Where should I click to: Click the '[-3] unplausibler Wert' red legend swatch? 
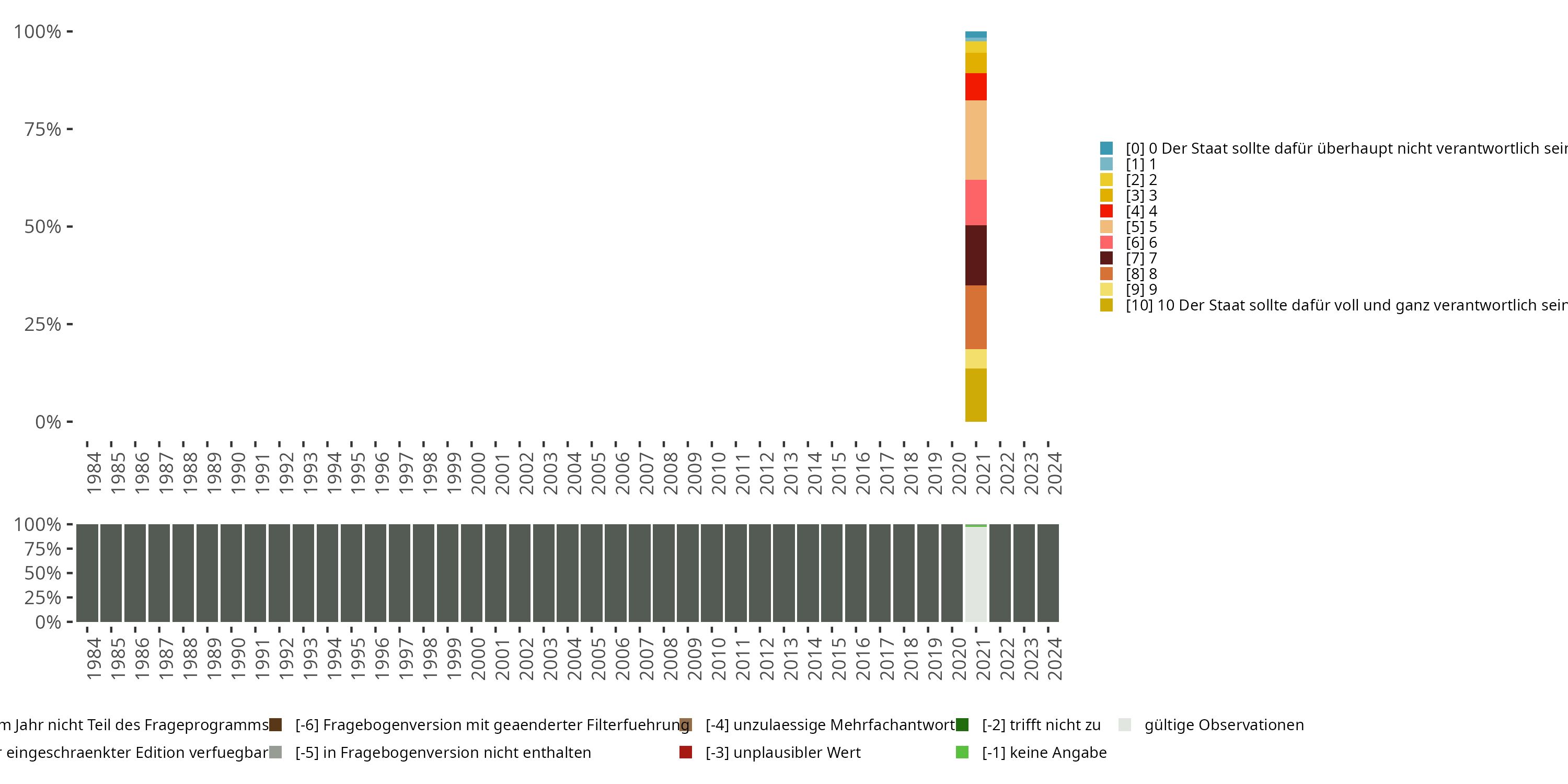coord(685,752)
